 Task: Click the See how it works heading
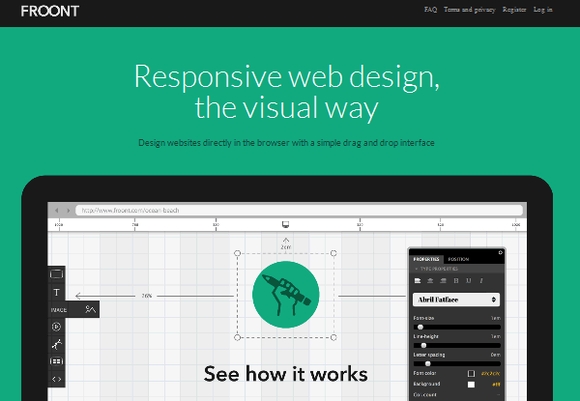coord(286,374)
